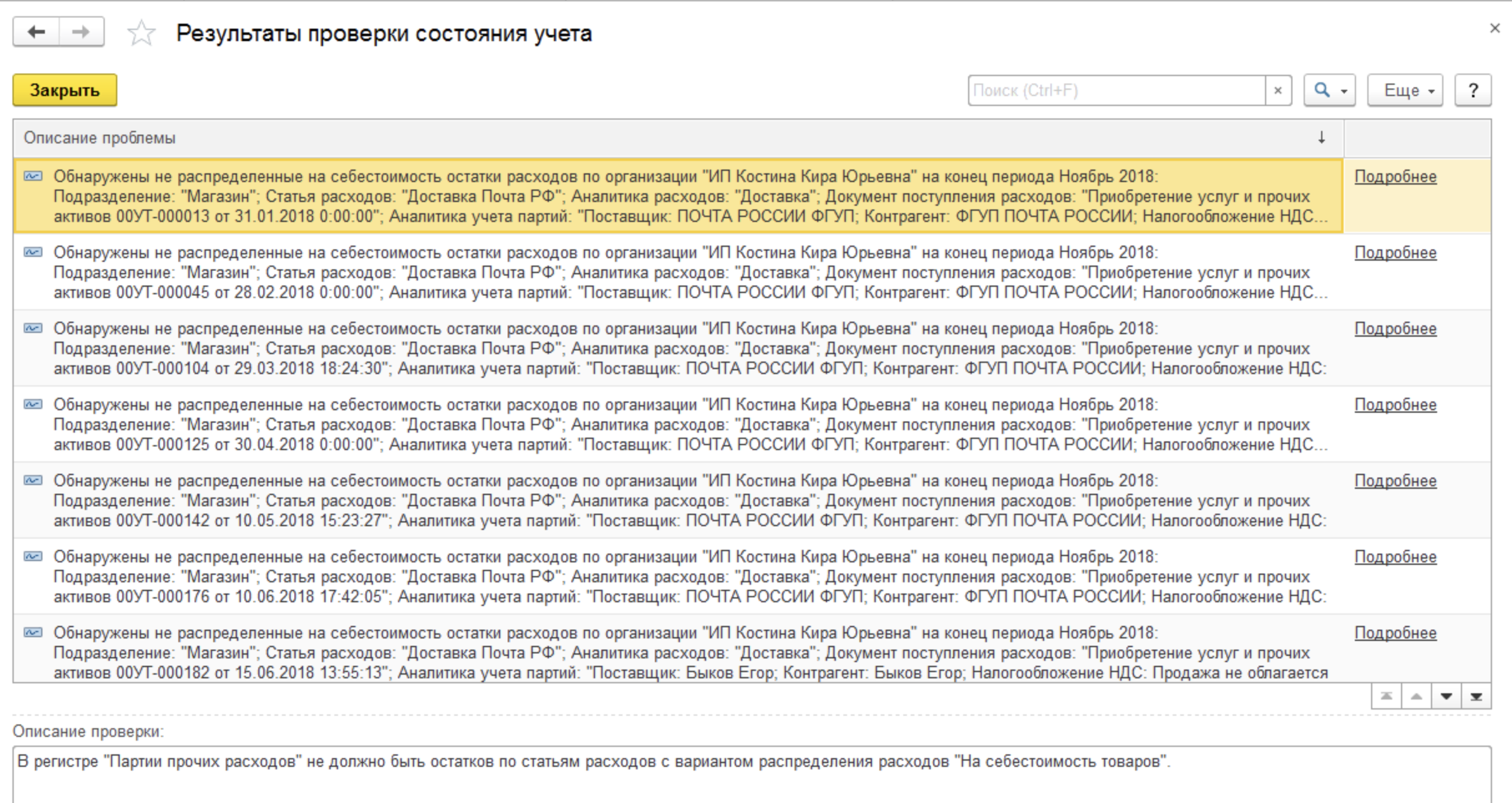Click the forward navigation arrow
Viewport: 1512px width, 803px height.
pyautogui.click(x=81, y=32)
